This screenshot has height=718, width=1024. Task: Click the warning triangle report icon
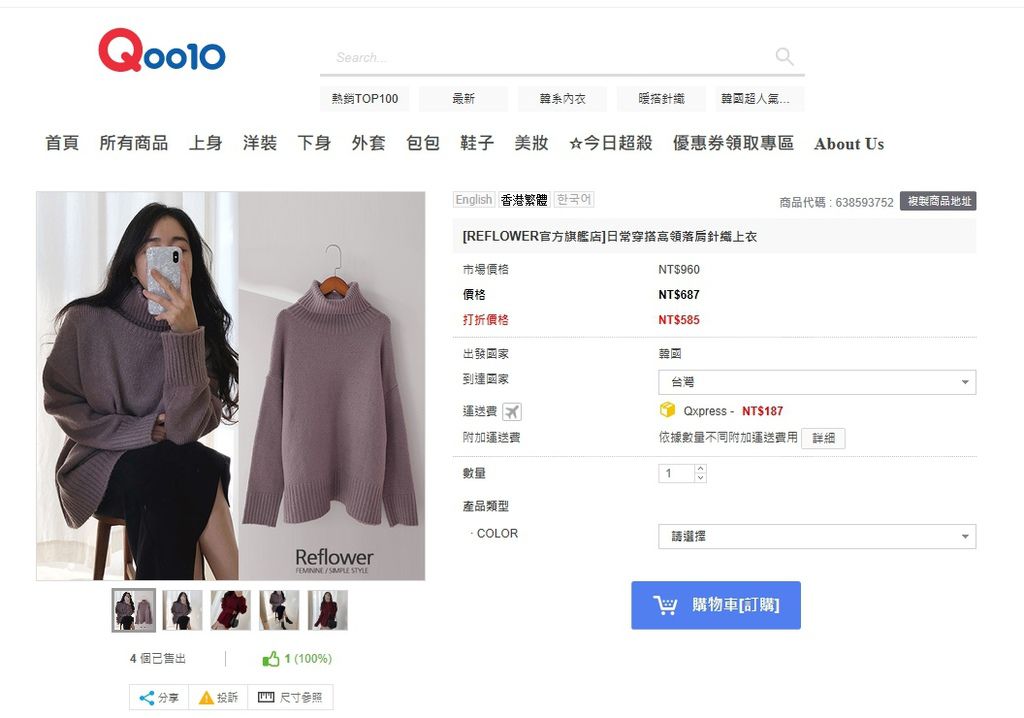tap(206, 698)
